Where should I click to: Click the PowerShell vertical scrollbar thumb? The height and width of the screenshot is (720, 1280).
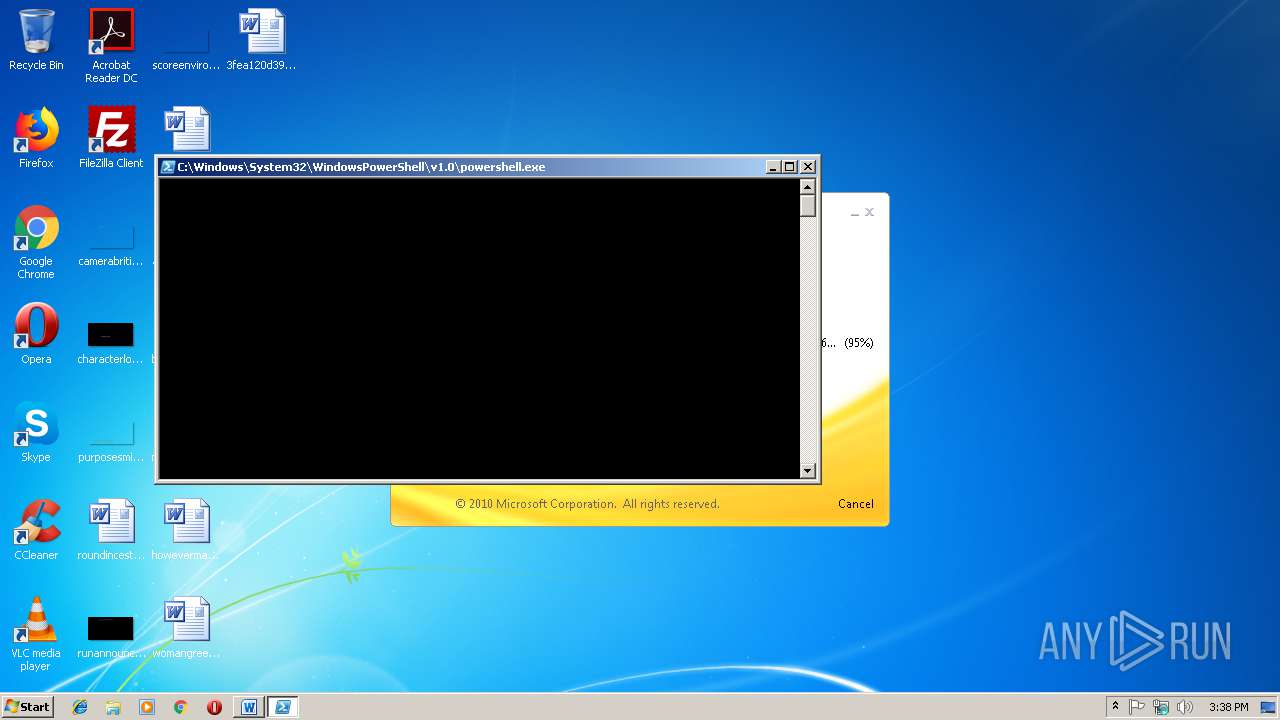pos(808,206)
